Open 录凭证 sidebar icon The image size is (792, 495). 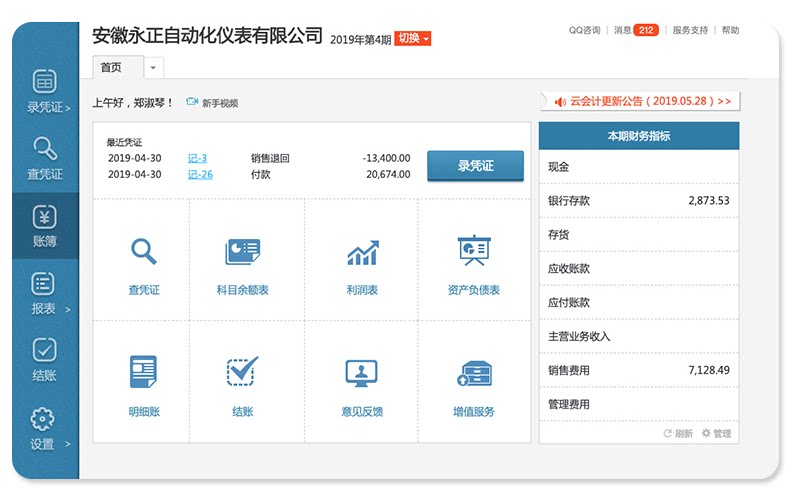[44, 81]
